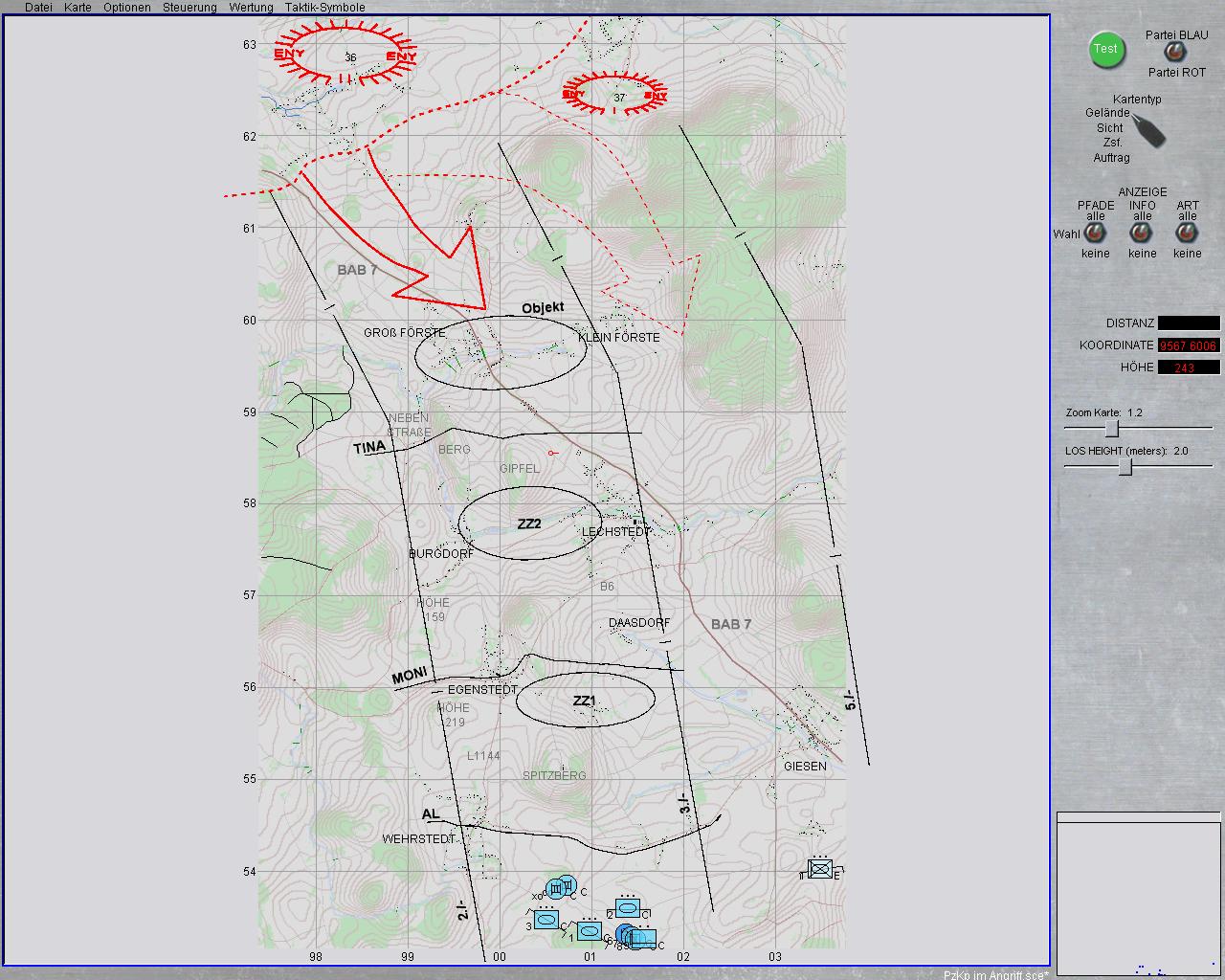Viewport: 1225px width, 980px height.
Task: Select blue armor unit 2 on map
Action: pos(628,907)
